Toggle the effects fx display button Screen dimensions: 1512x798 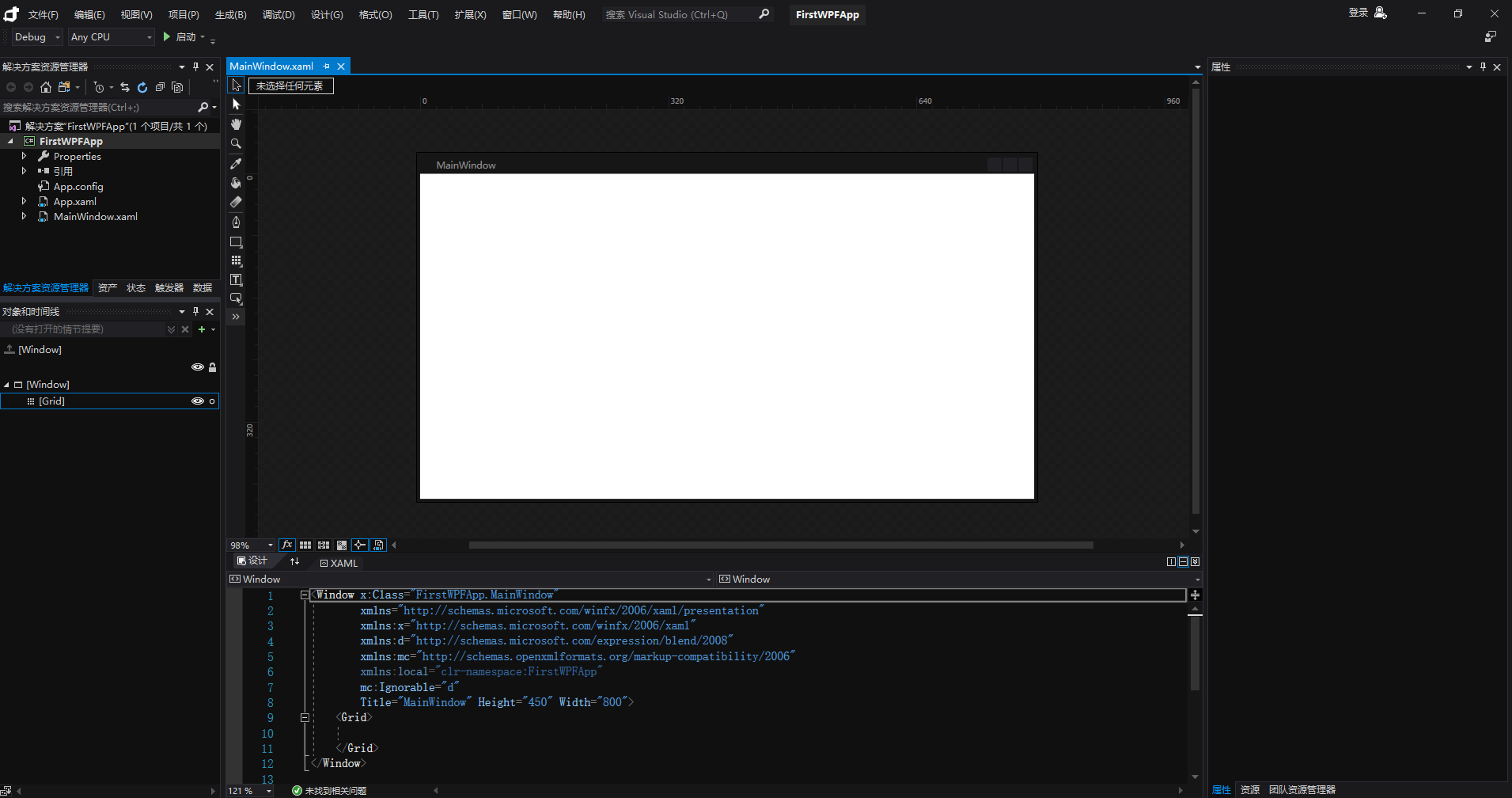[287, 545]
